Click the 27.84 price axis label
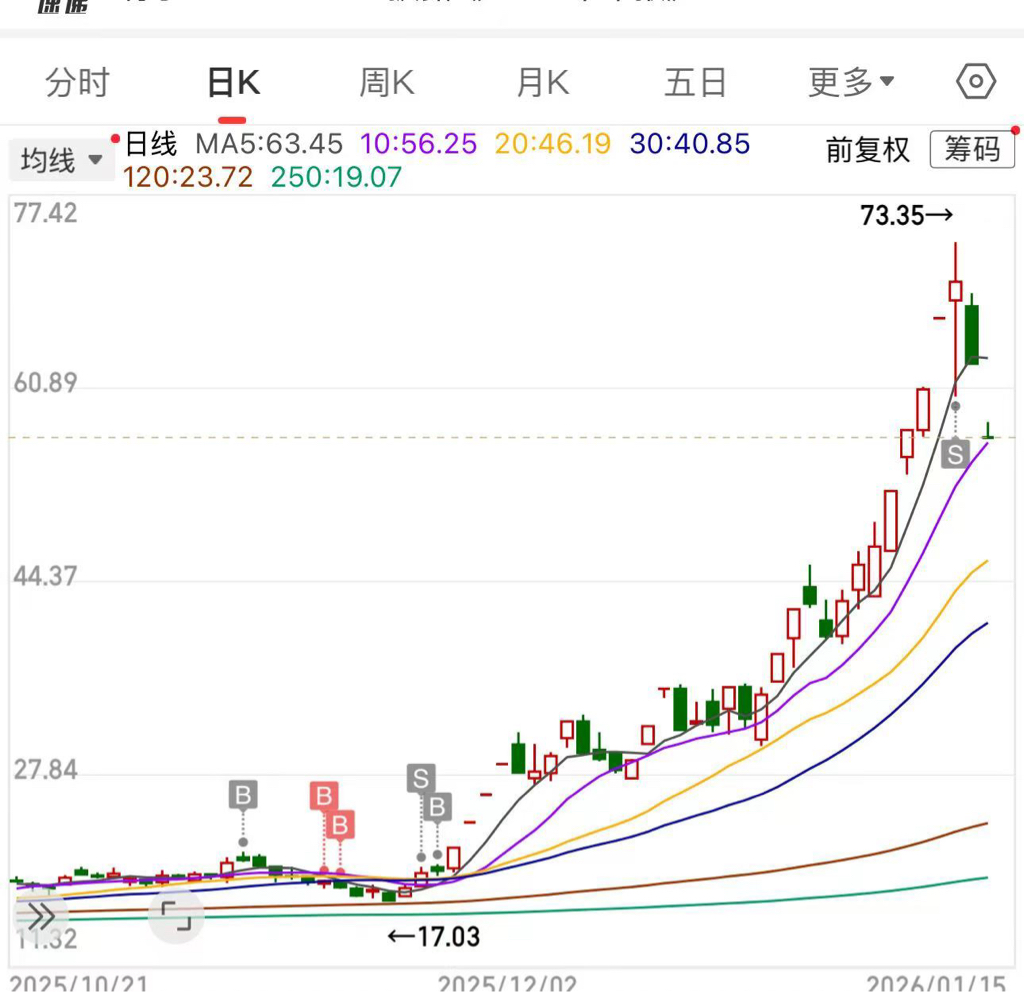The image size is (1024, 992). tap(45, 770)
